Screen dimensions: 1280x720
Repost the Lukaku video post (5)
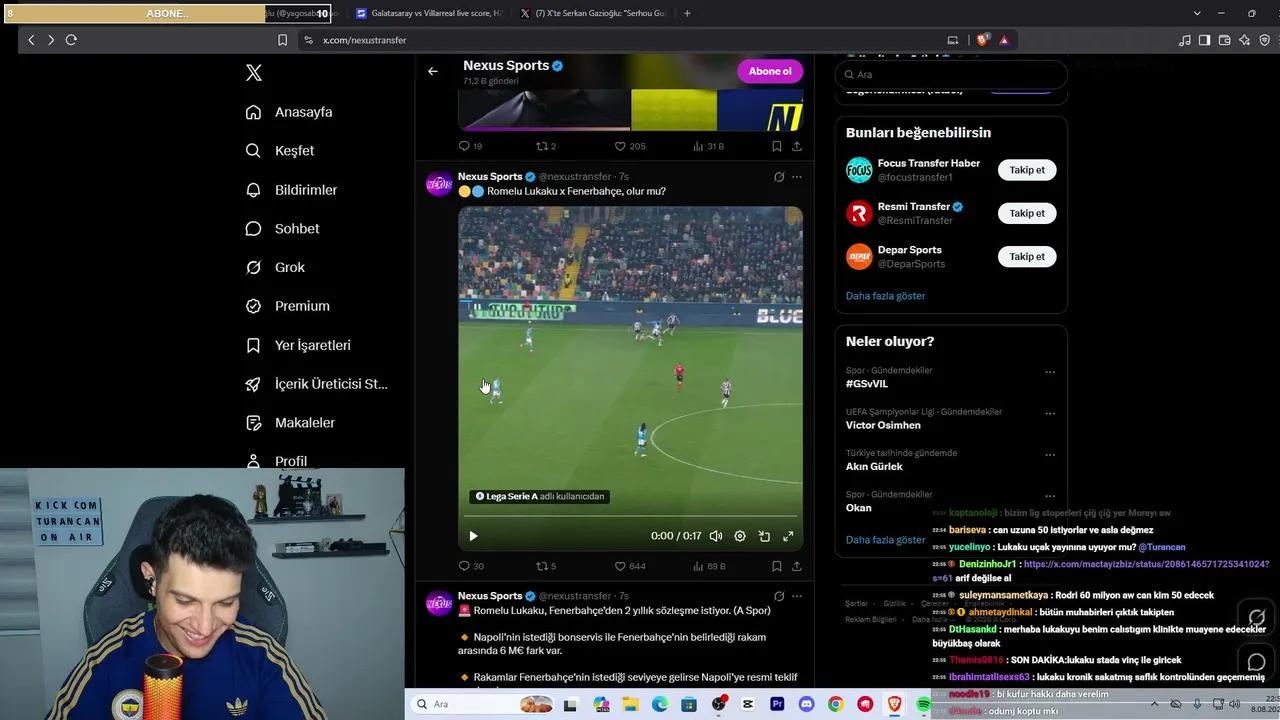point(546,566)
